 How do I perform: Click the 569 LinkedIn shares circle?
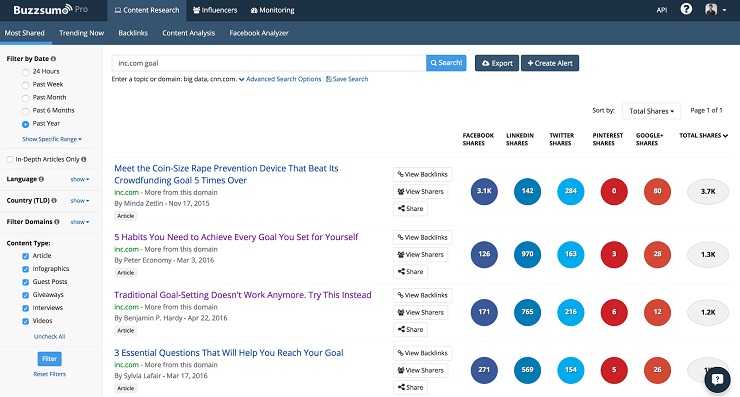[527, 370]
